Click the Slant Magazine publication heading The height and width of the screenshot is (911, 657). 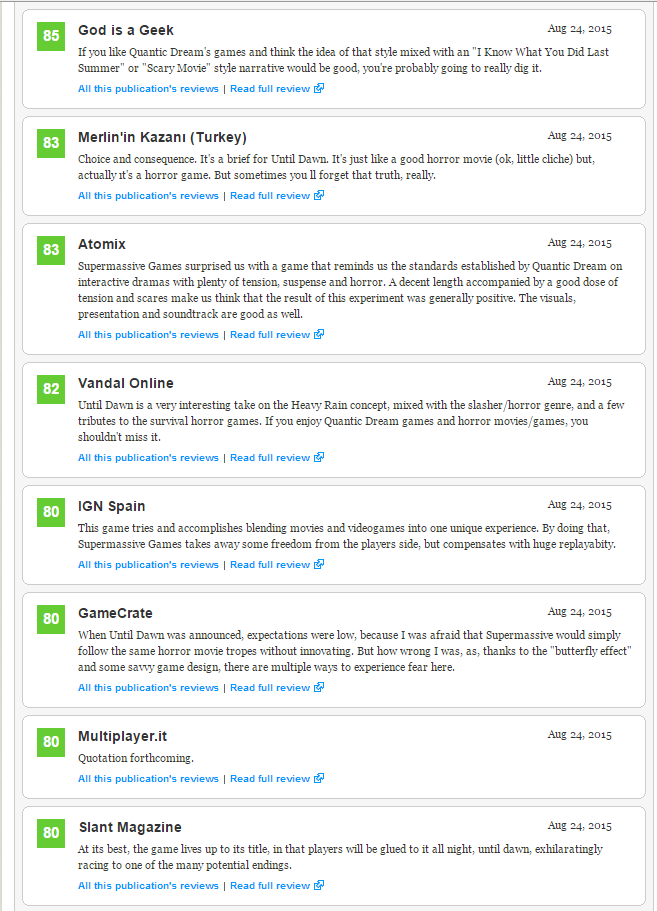130,827
